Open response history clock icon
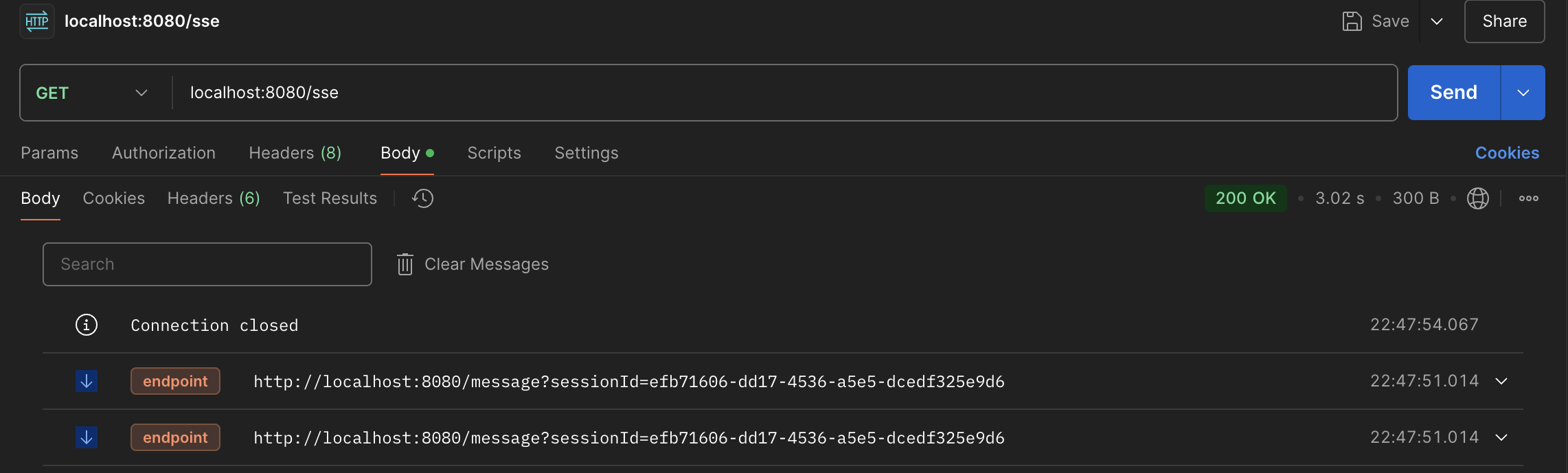This screenshot has height=473, width=1568. [422, 198]
